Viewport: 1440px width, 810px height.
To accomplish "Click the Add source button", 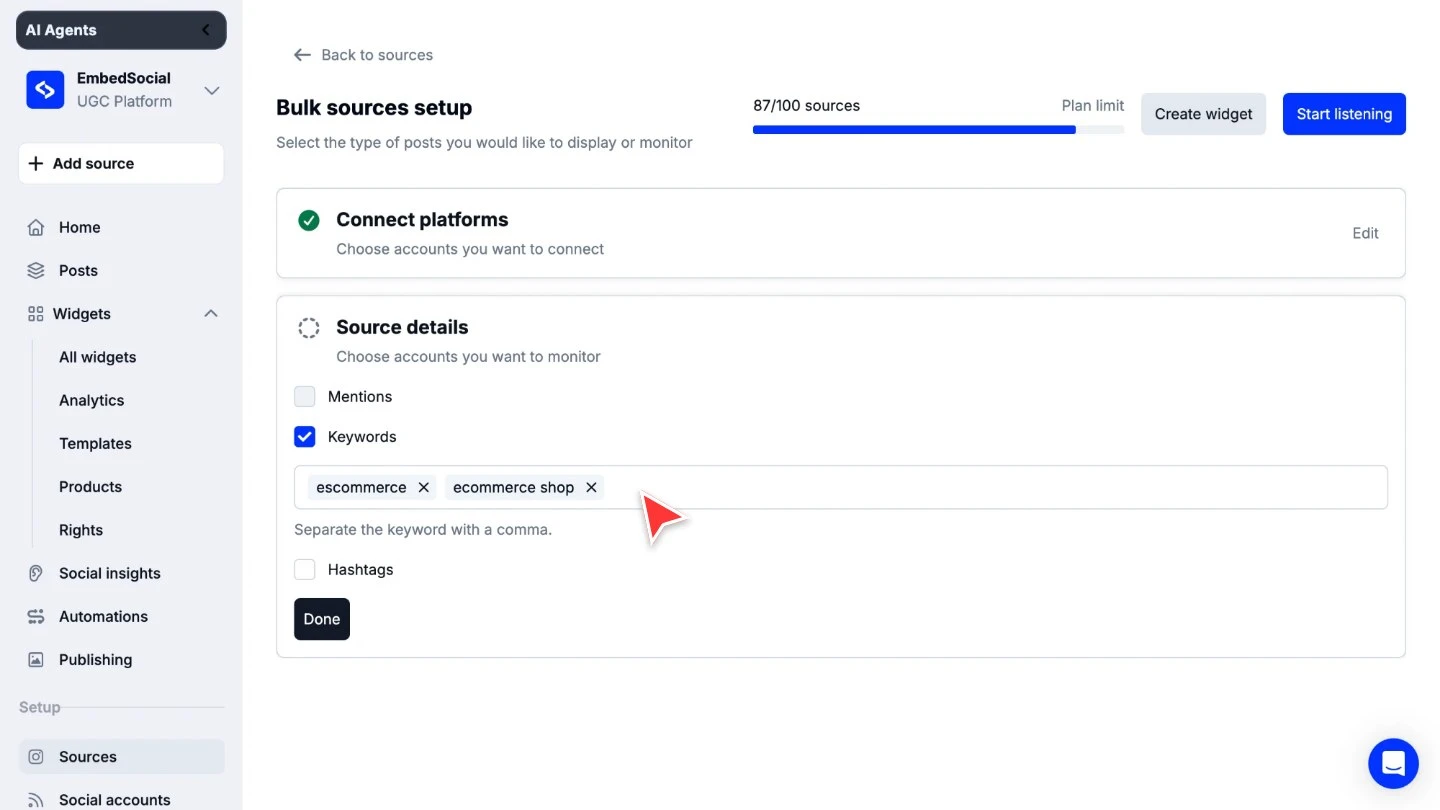I will click(121, 163).
